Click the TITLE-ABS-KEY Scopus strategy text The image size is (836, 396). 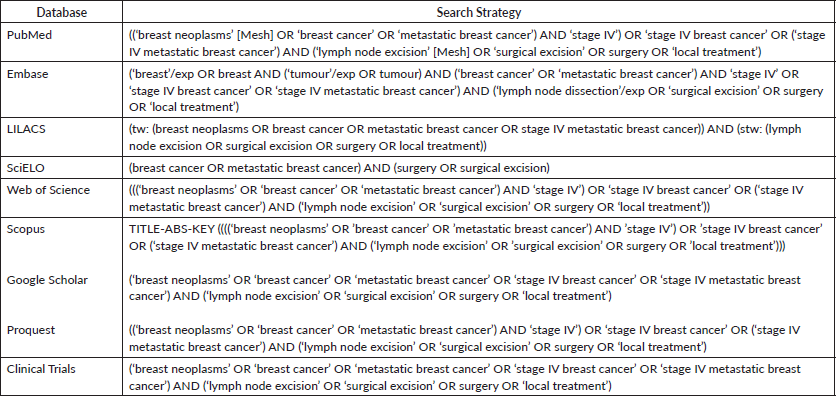[x=475, y=238]
